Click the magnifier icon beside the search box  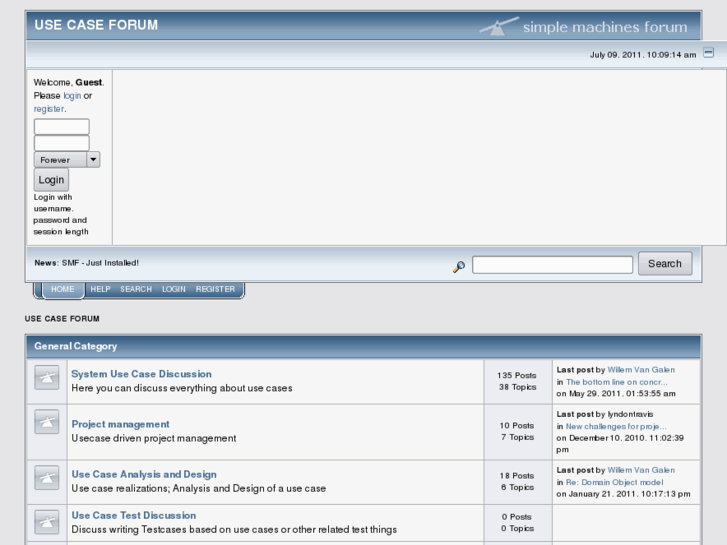point(459,267)
